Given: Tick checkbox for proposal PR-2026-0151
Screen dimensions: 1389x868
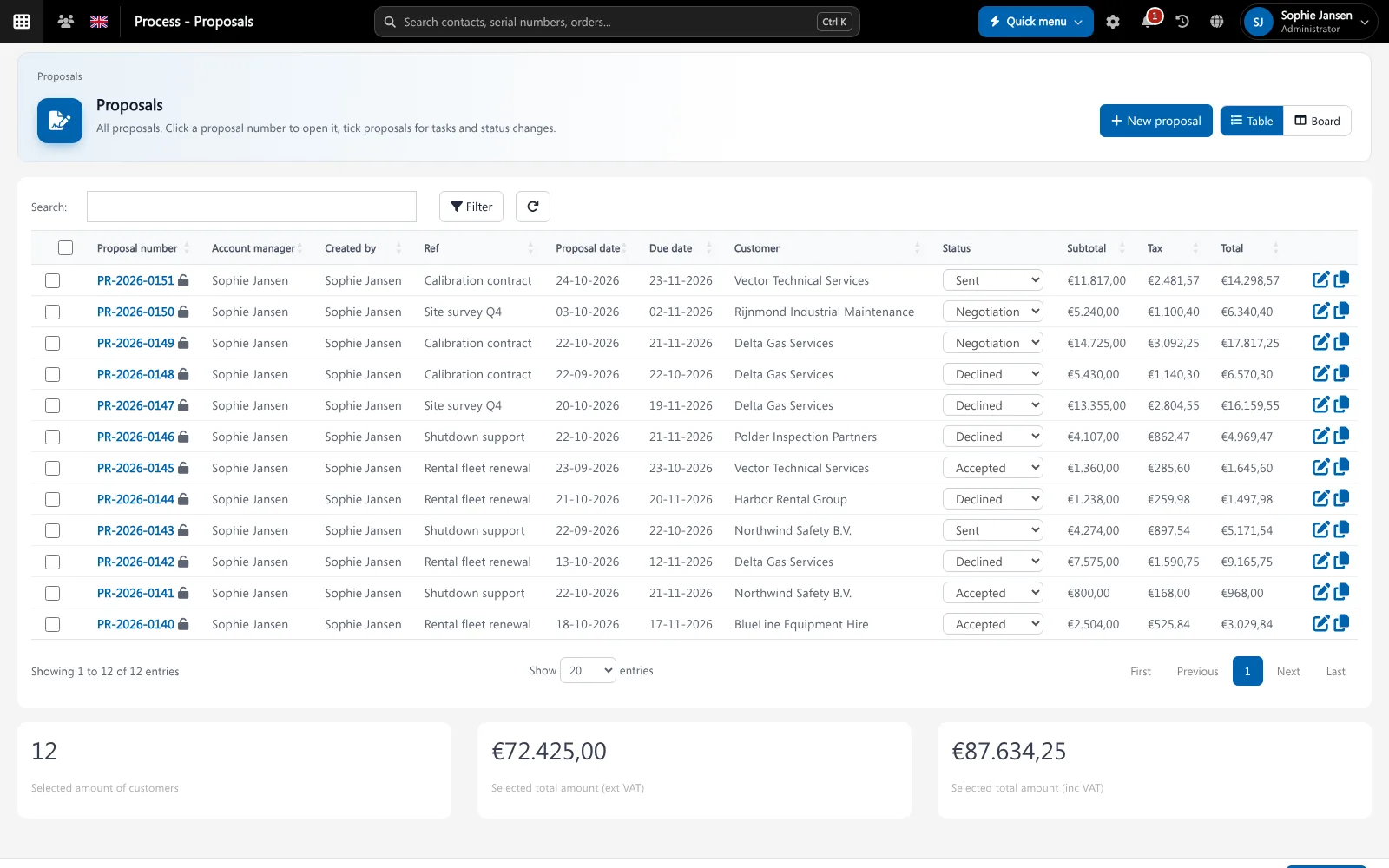Looking at the screenshot, I should coord(53,280).
